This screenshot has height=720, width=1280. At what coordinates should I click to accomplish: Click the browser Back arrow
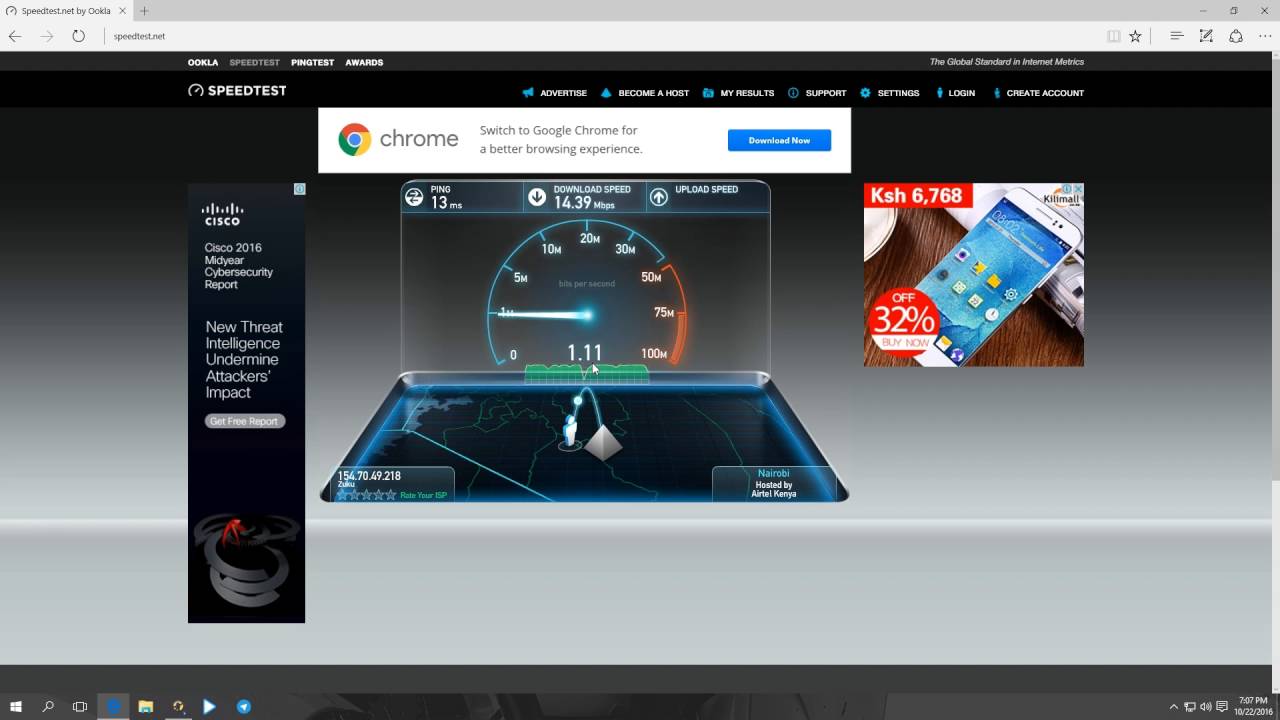click(15, 36)
